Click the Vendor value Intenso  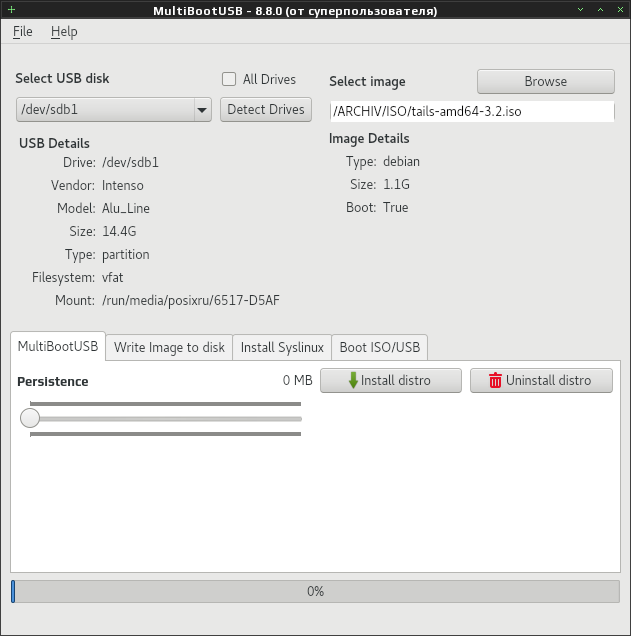122,185
